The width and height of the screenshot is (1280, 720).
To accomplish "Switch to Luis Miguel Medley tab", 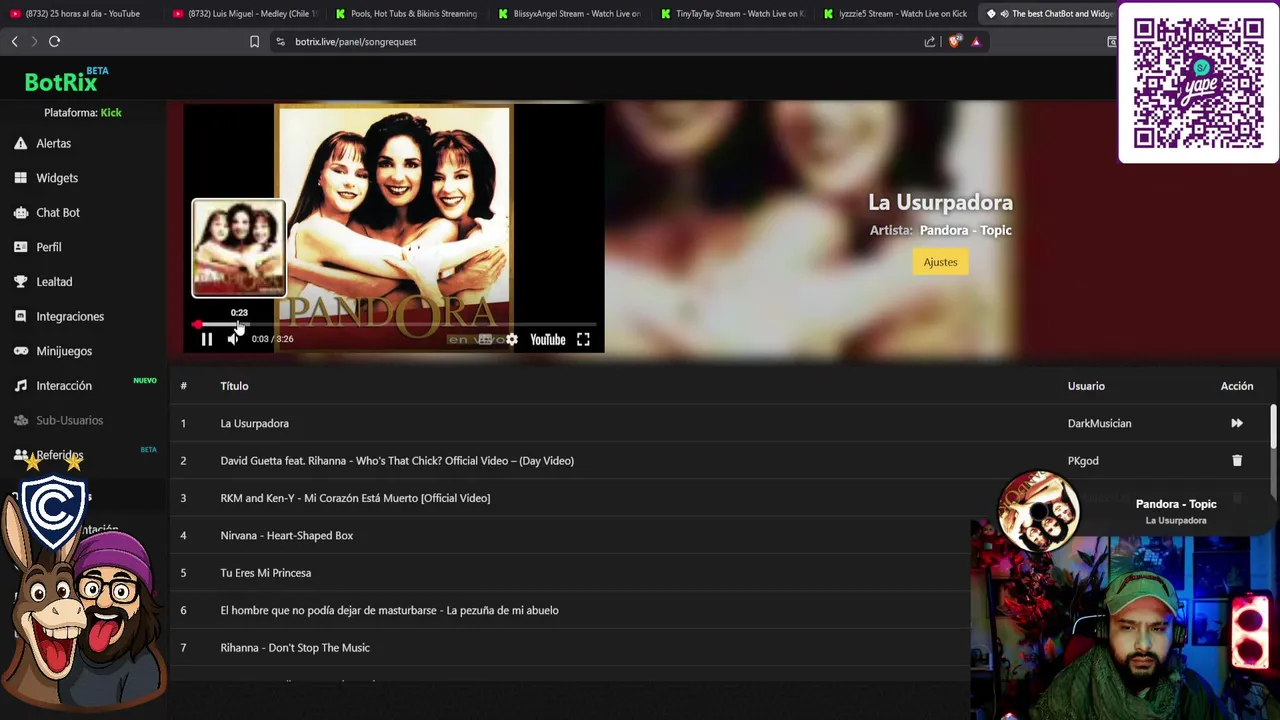I will click(244, 14).
